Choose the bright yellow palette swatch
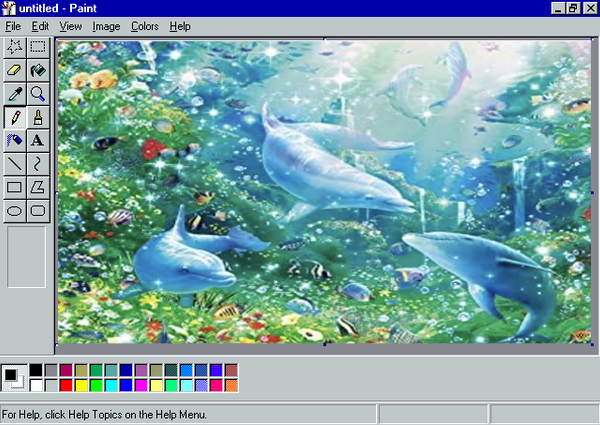Image resolution: width=600 pixels, height=425 pixels. point(81,385)
